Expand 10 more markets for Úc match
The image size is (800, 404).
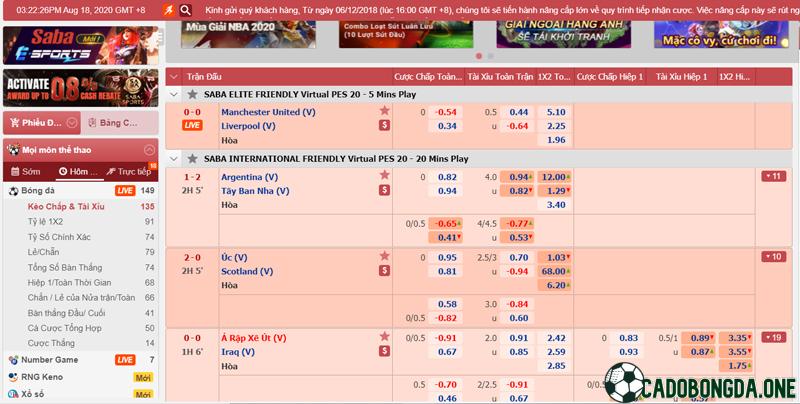pos(773,257)
